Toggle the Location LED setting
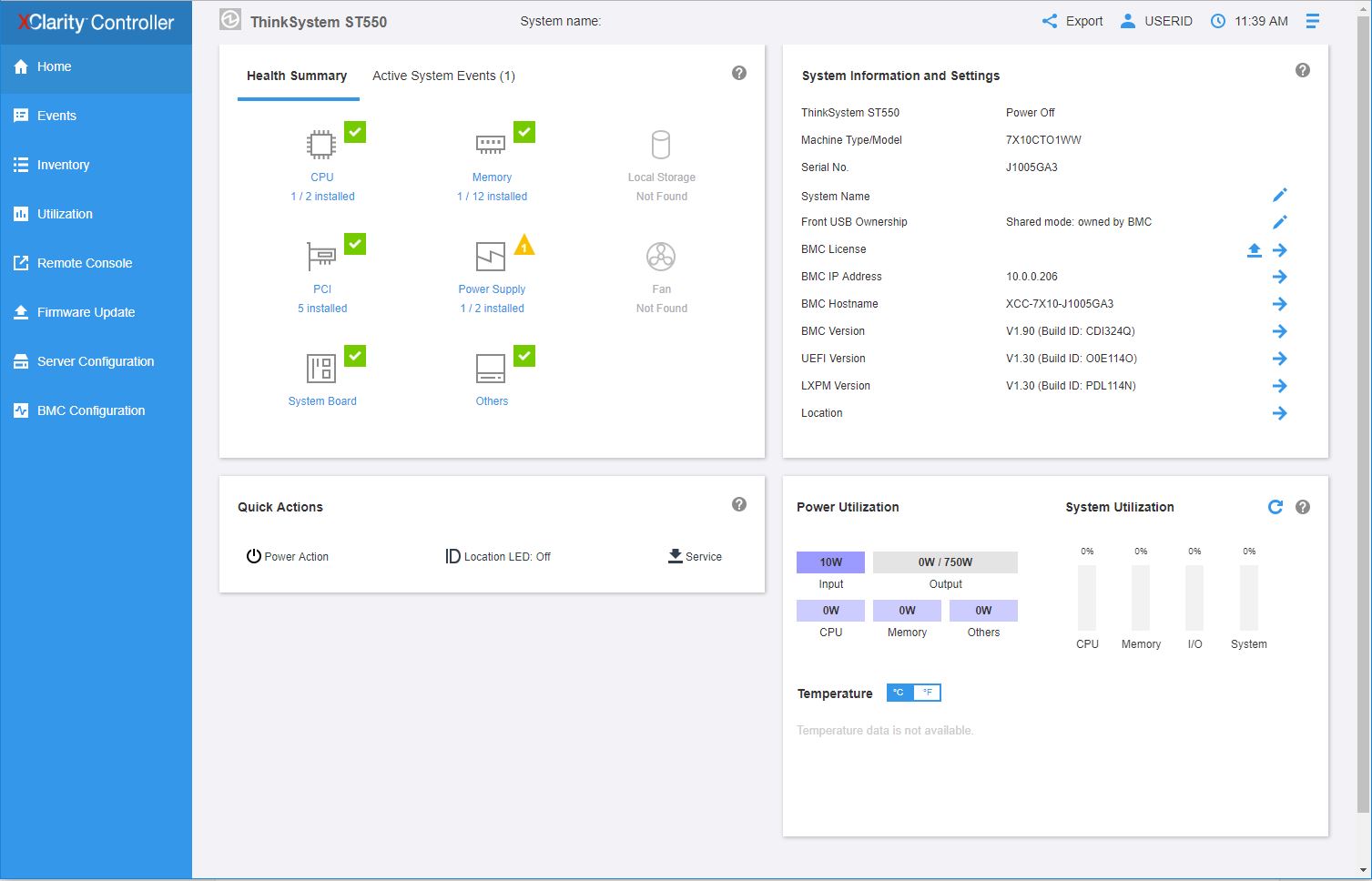 point(498,556)
